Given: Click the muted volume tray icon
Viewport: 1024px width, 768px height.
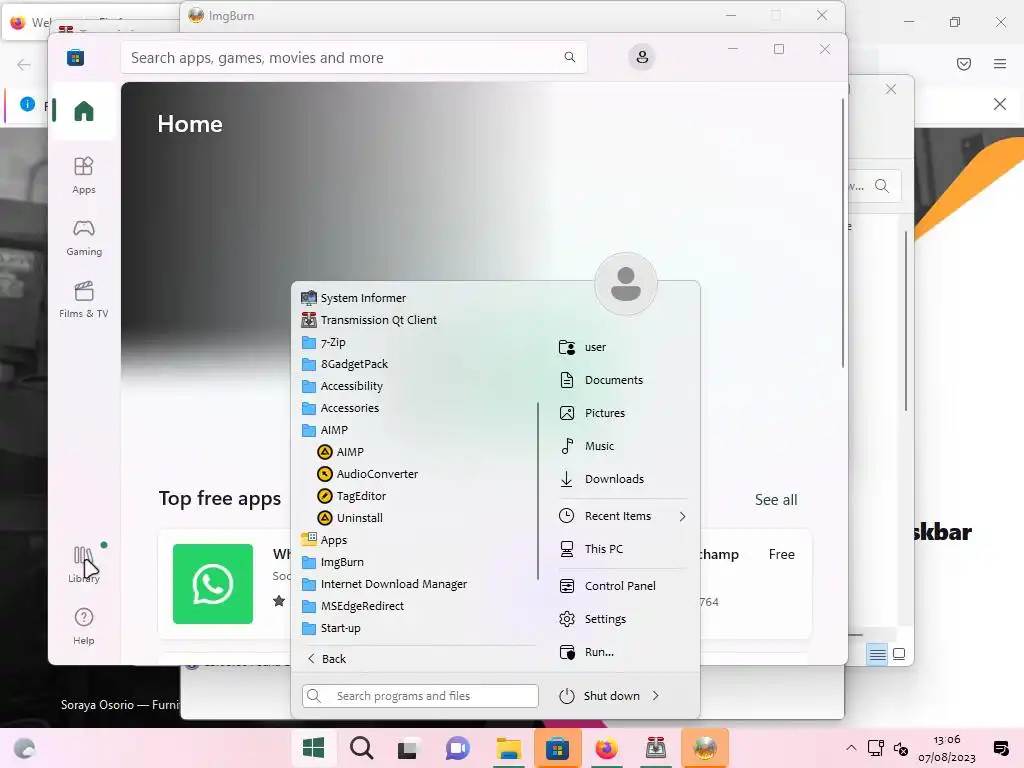Looking at the screenshot, I should [901, 748].
